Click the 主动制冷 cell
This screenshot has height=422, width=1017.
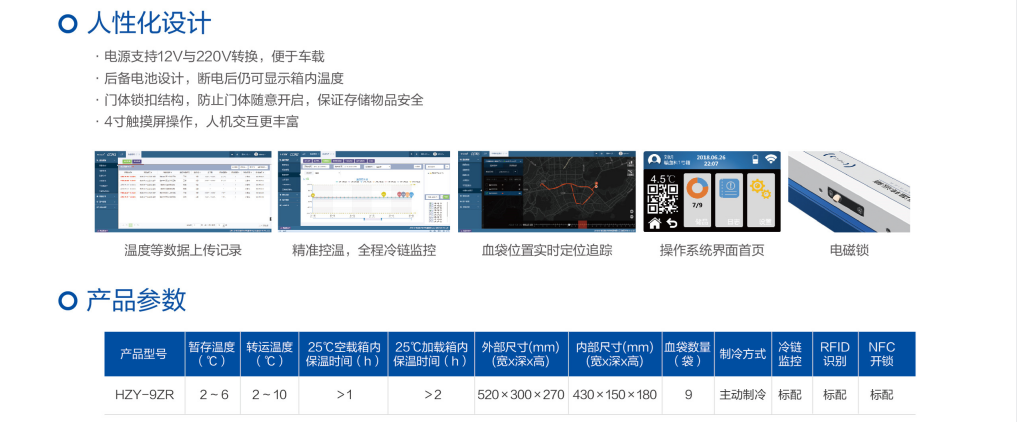click(743, 394)
